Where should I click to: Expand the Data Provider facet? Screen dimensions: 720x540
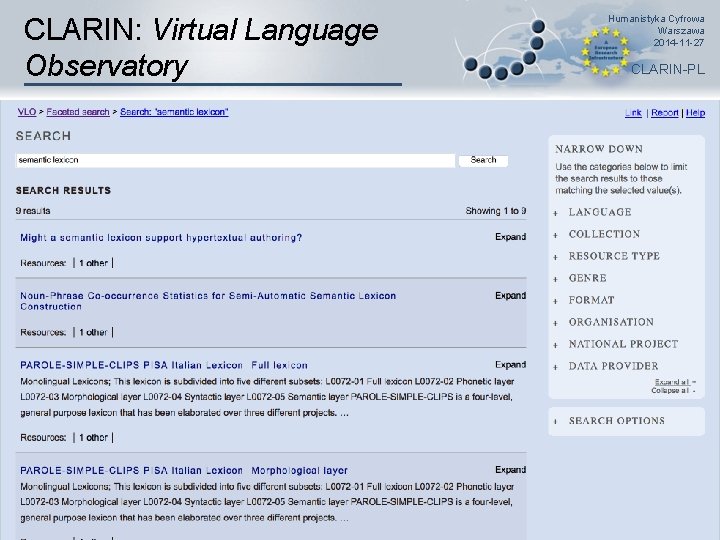(613, 366)
